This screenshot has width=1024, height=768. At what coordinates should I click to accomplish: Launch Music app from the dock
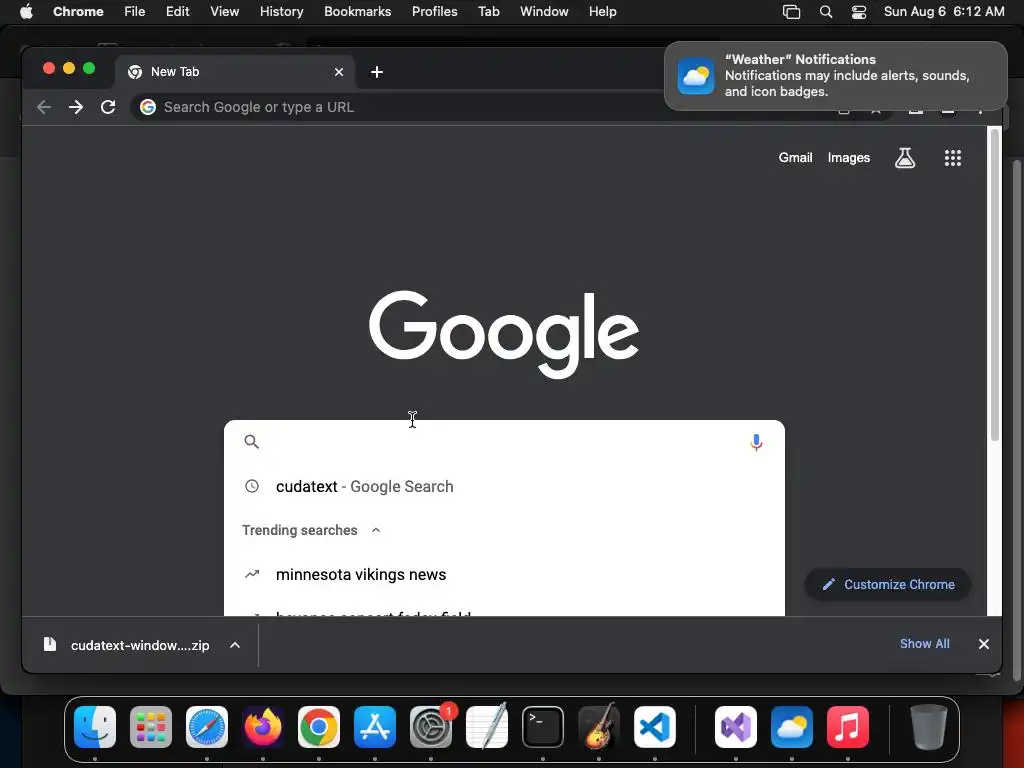click(848, 727)
